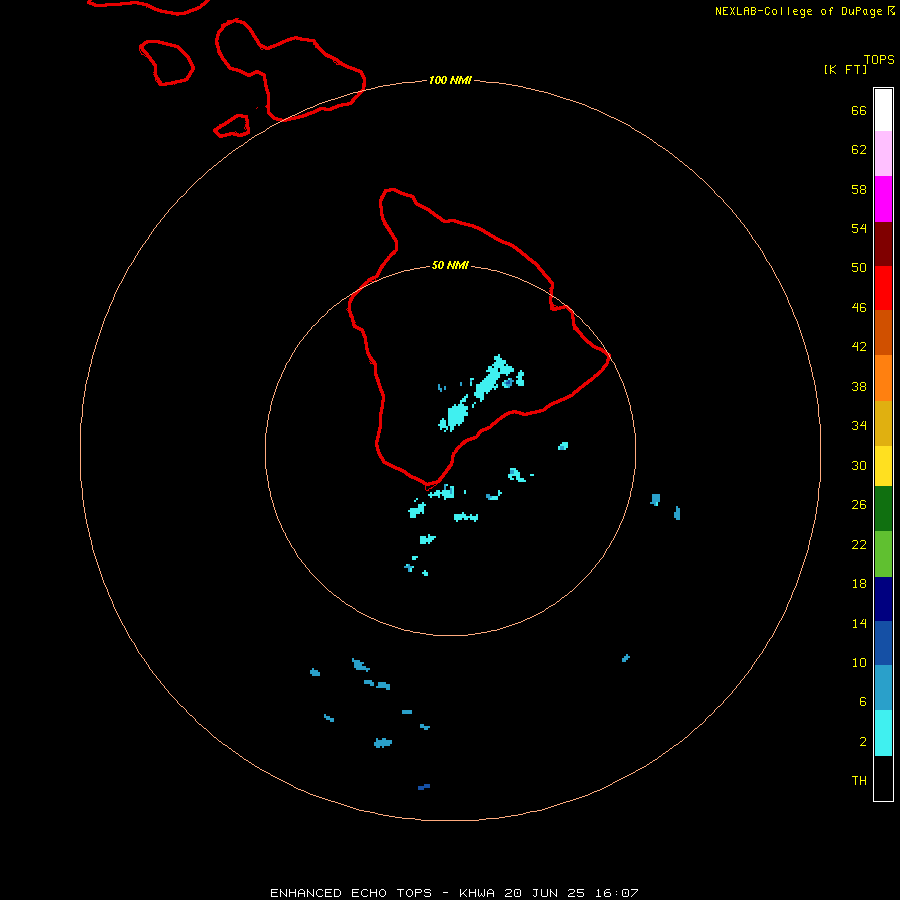900x900 pixels.
Task: Click the legend value 34
Action: 859,425
